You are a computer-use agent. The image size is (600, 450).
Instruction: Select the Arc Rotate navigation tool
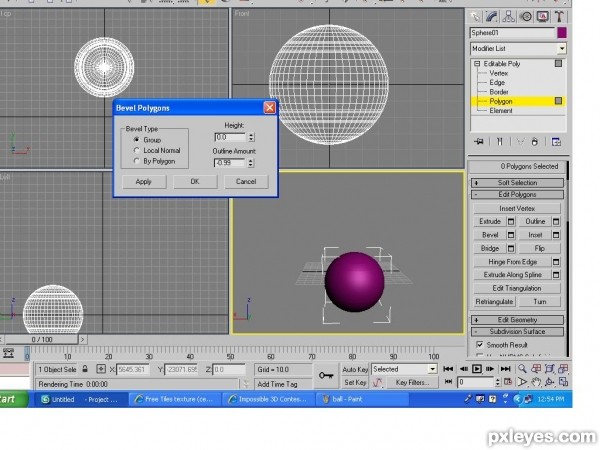(x=550, y=382)
